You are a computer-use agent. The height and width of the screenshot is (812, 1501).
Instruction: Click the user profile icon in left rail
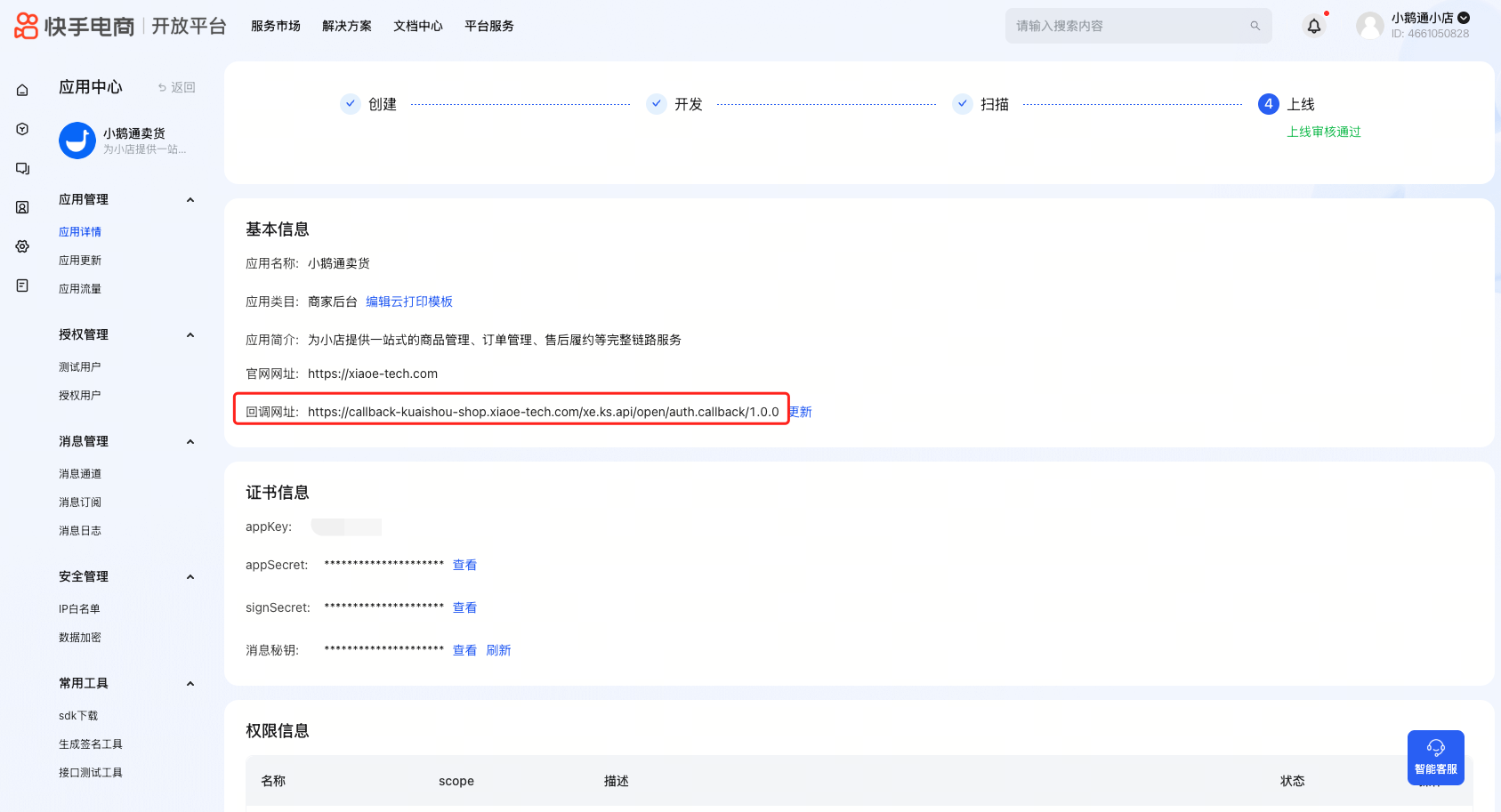(x=22, y=207)
